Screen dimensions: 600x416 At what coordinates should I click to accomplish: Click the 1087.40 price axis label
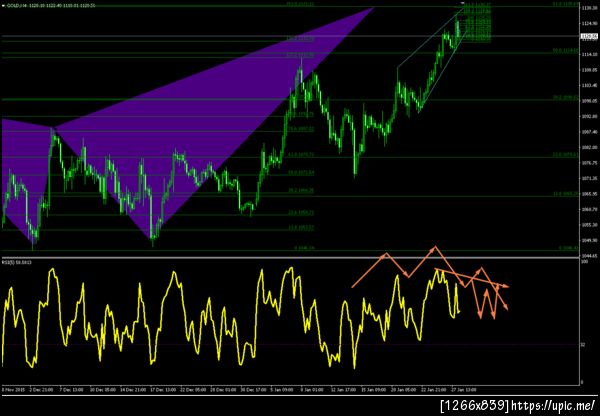click(x=589, y=132)
